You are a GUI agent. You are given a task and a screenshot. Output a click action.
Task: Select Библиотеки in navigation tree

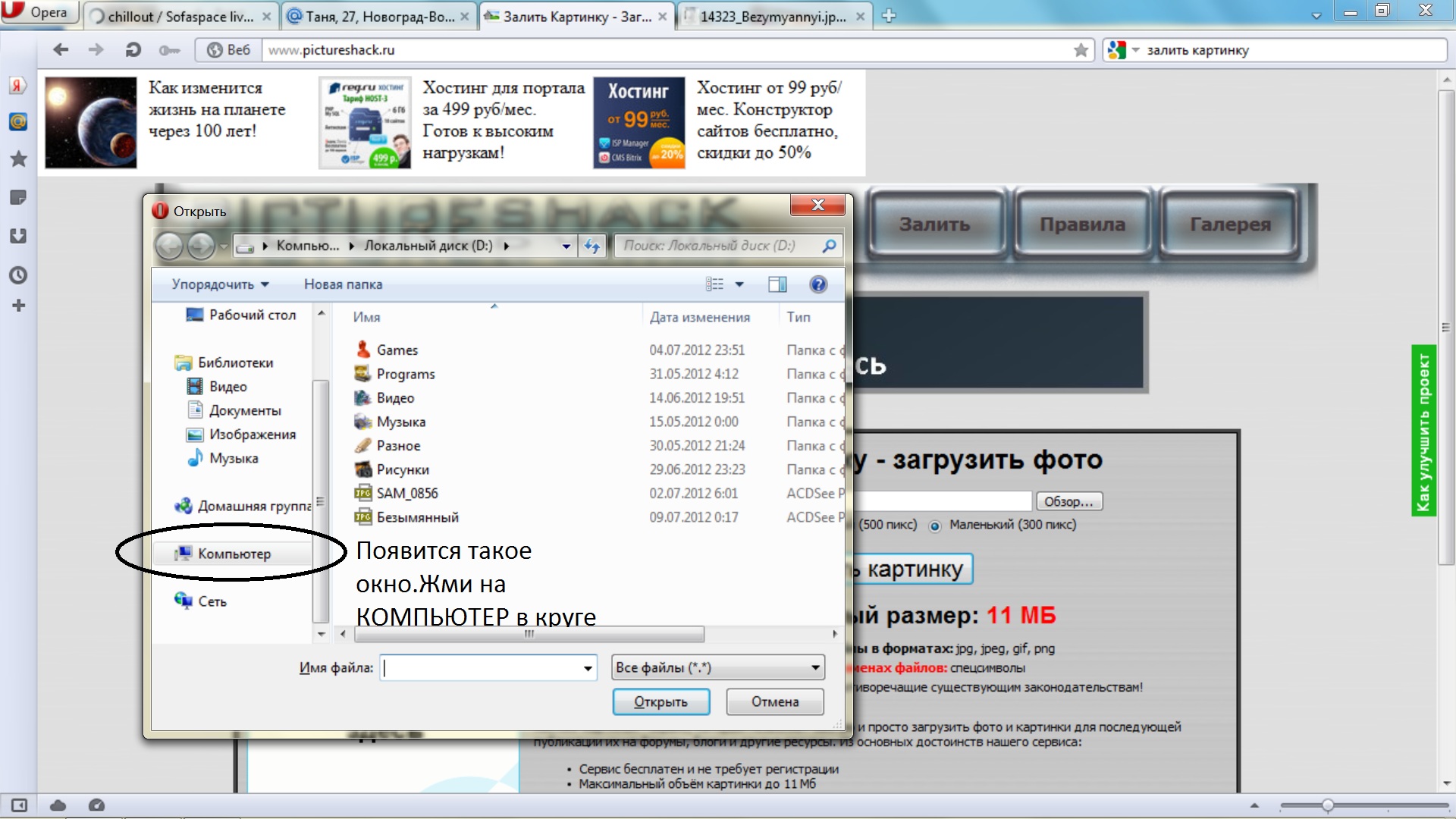[224, 362]
